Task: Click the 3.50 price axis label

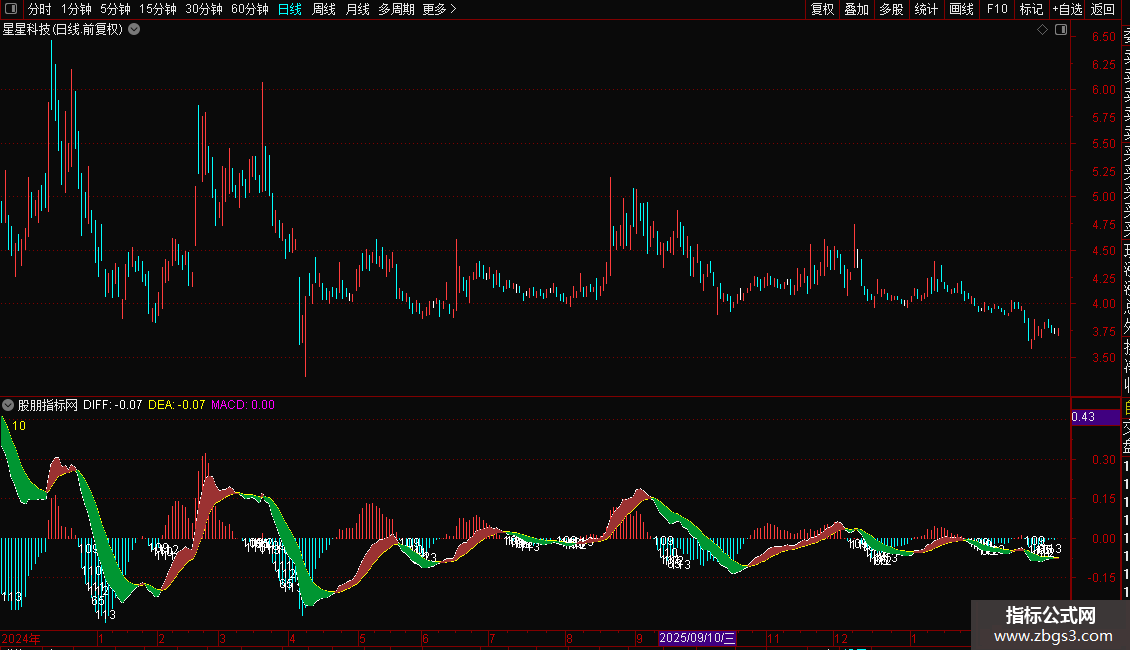Action: tap(1103, 357)
